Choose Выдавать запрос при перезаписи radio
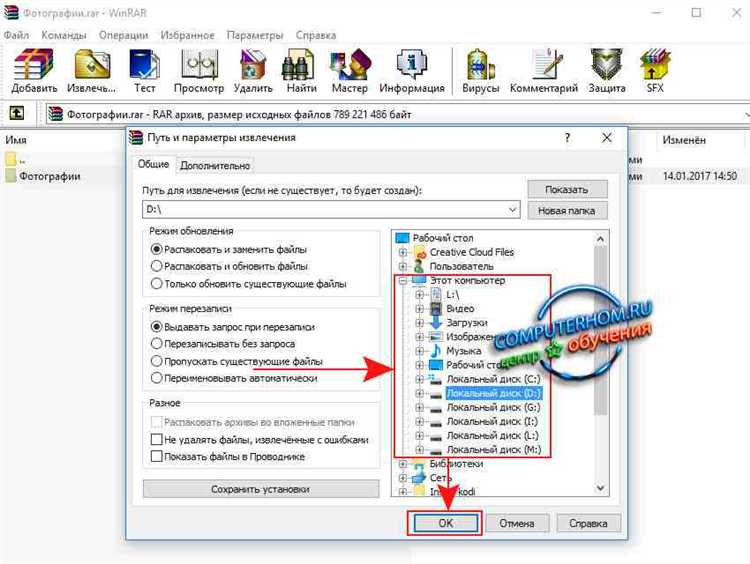Image resolution: width=750 pixels, height=564 pixels. click(x=156, y=327)
